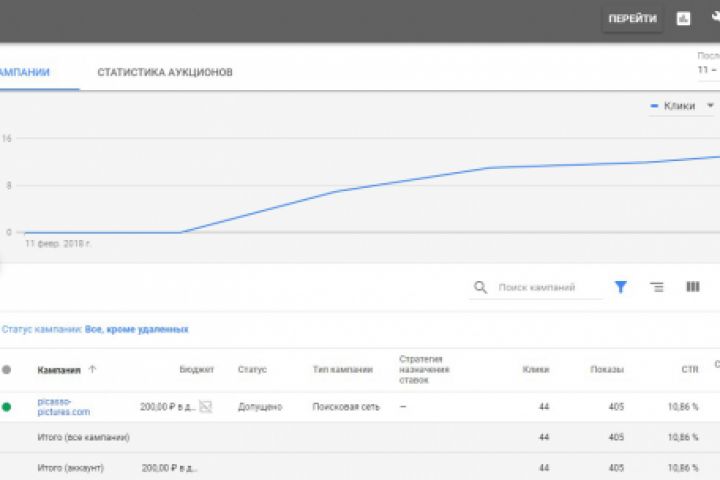720x480 pixels.
Task: Click the reports chart icon in header
Action: (684, 18)
